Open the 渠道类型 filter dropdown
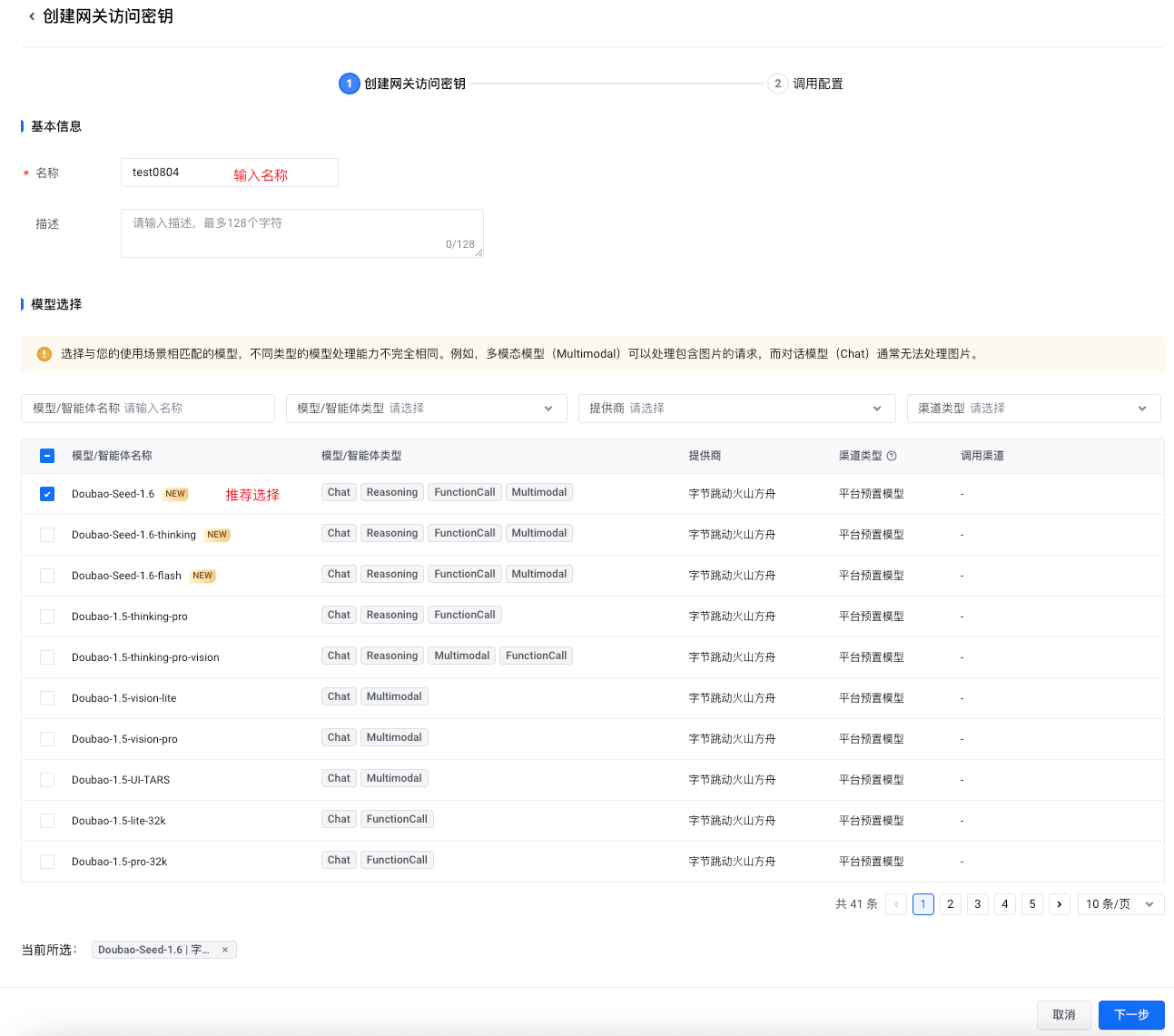The image size is (1174, 1036). [1033, 409]
